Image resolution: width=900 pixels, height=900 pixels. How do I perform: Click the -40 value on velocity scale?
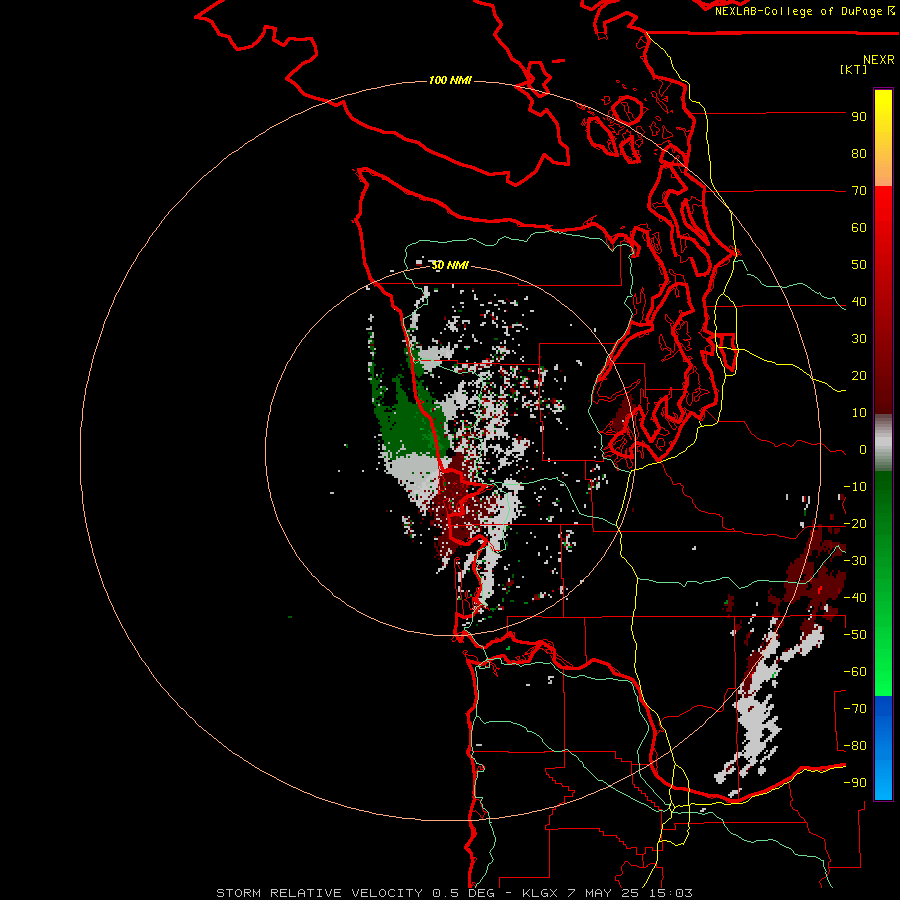(855, 598)
